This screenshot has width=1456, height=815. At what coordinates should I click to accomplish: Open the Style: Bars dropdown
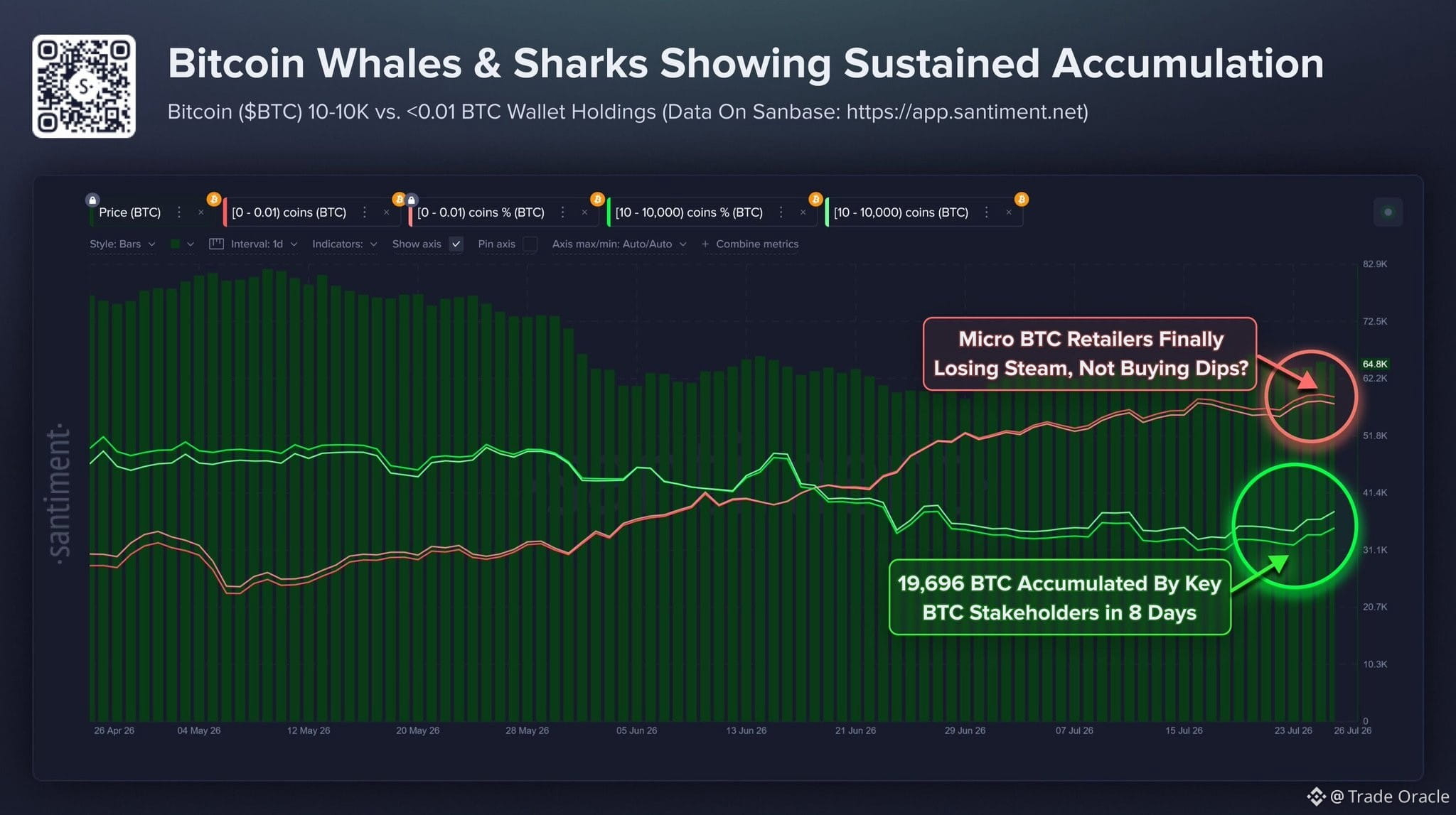(x=122, y=244)
